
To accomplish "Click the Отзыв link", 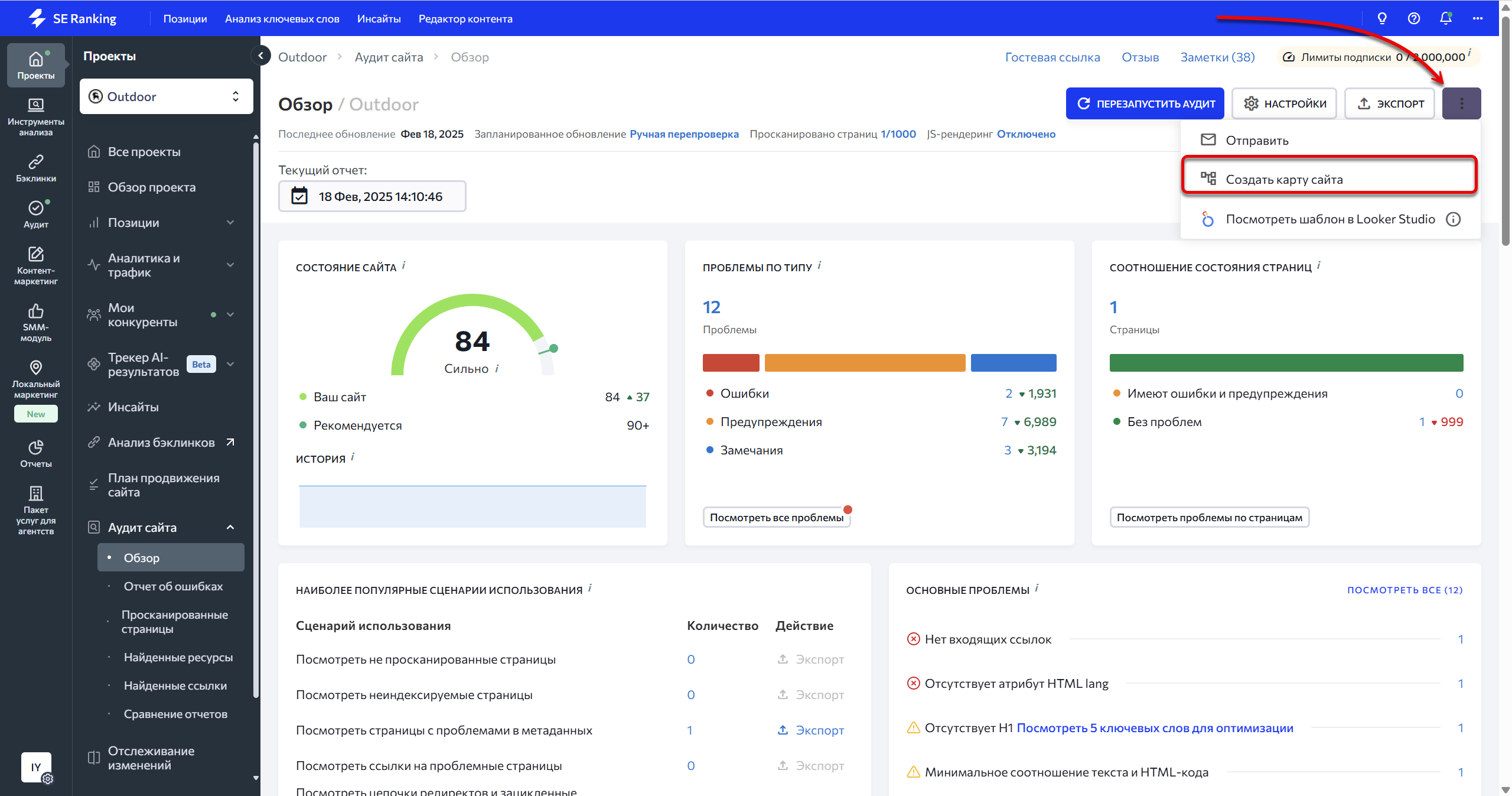I will pyautogui.click(x=1140, y=57).
